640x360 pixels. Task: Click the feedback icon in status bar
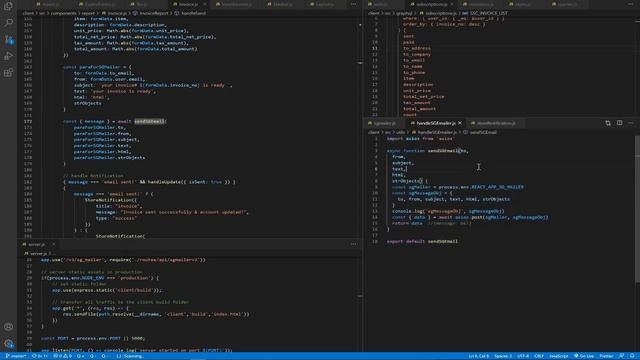click(621, 356)
